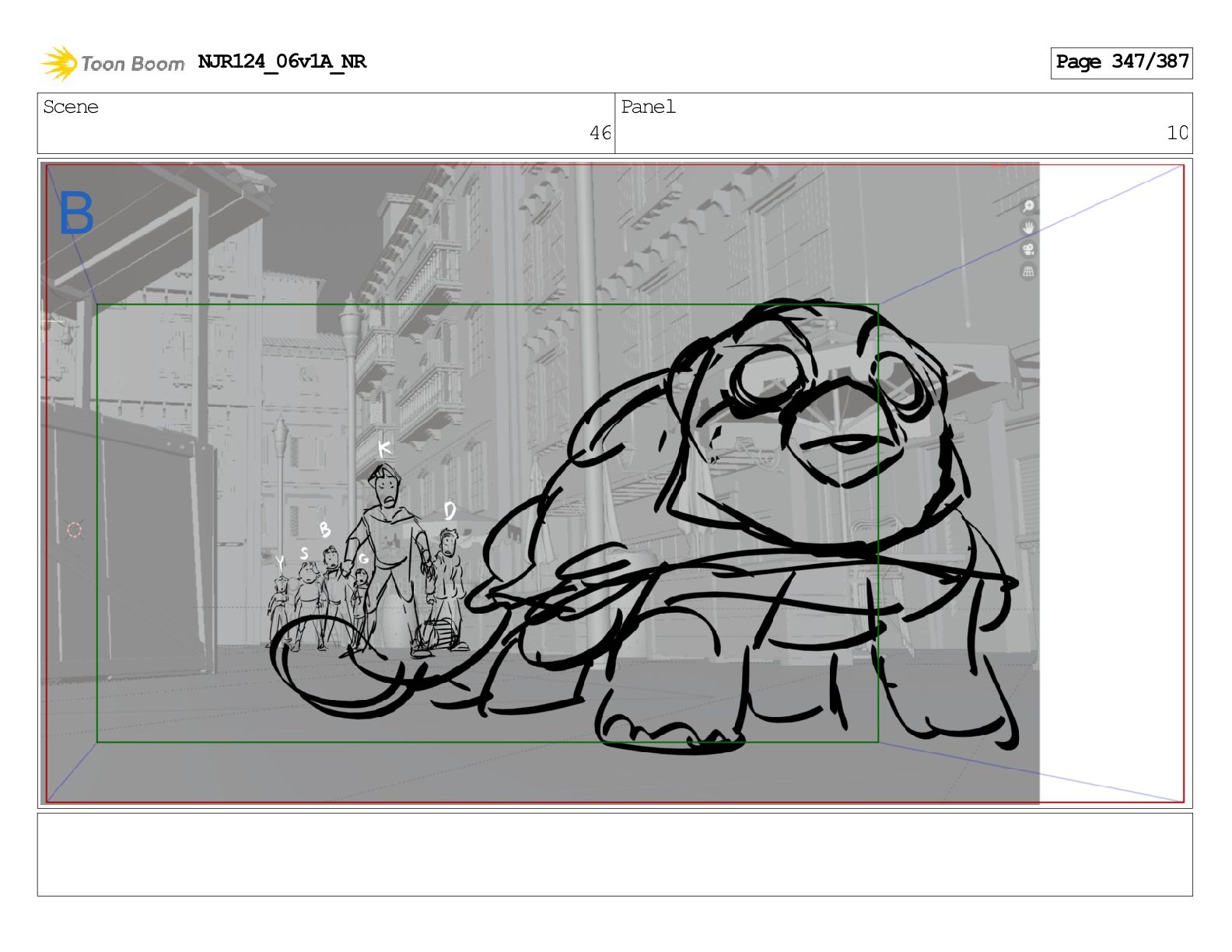This screenshot has width=1232, height=952.
Task: Click the Panel label
Action: click(x=649, y=107)
